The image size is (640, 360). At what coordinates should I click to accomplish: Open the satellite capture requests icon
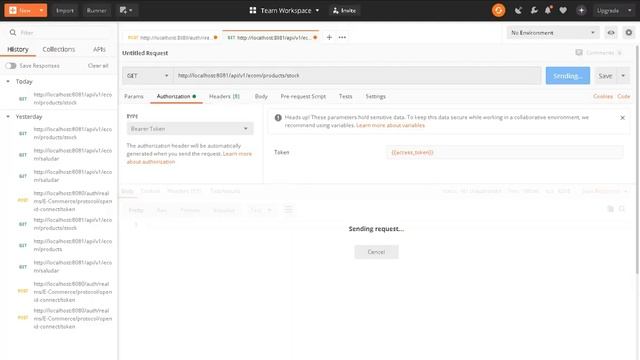(518, 11)
